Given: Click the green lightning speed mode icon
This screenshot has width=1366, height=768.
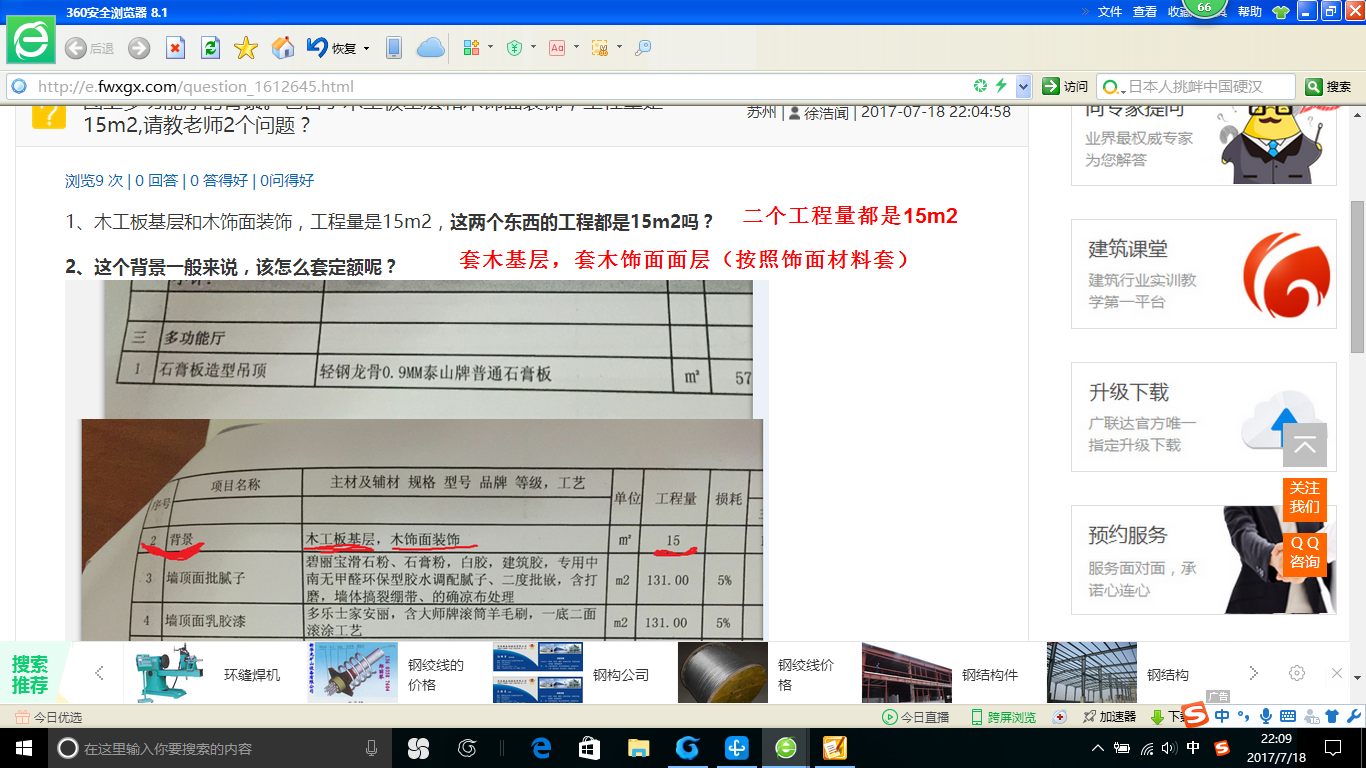Looking at the screenshot, I should (1001, 86).
